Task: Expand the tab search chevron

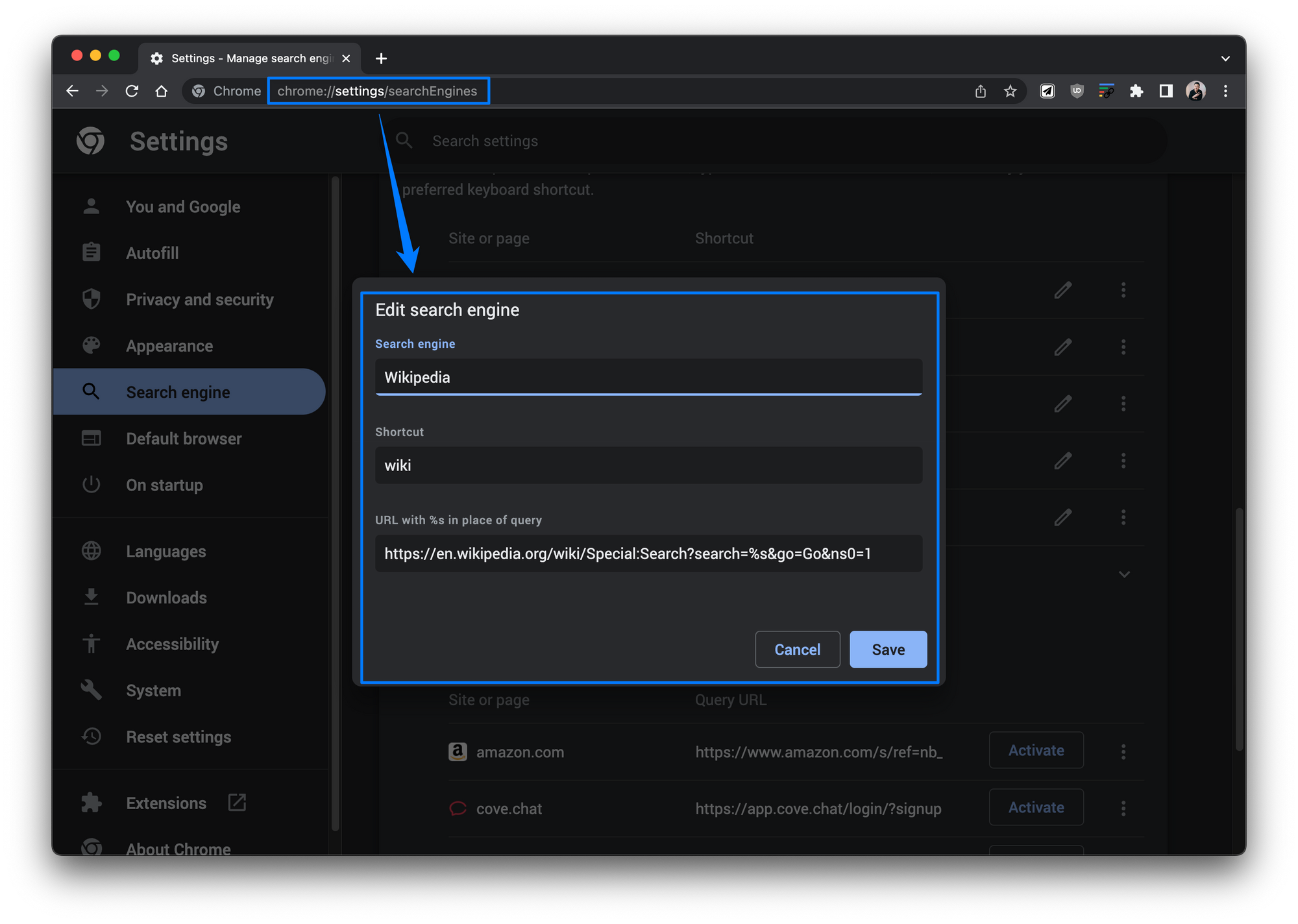Action: (x=1225, y=58)
